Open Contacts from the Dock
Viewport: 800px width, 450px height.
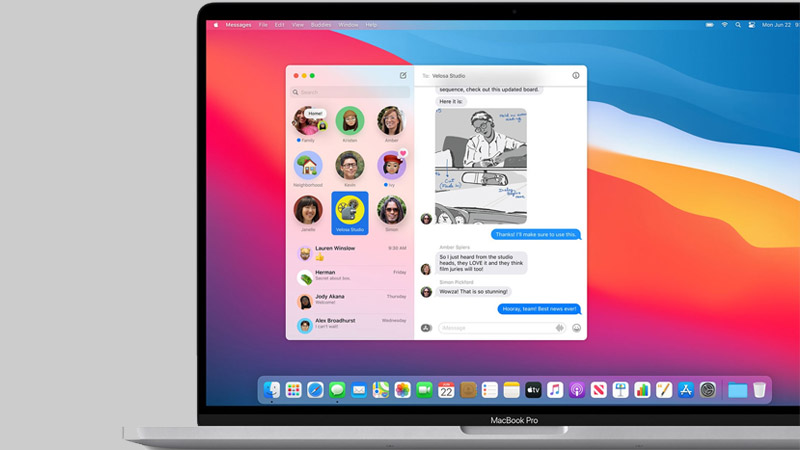point(468,390)
